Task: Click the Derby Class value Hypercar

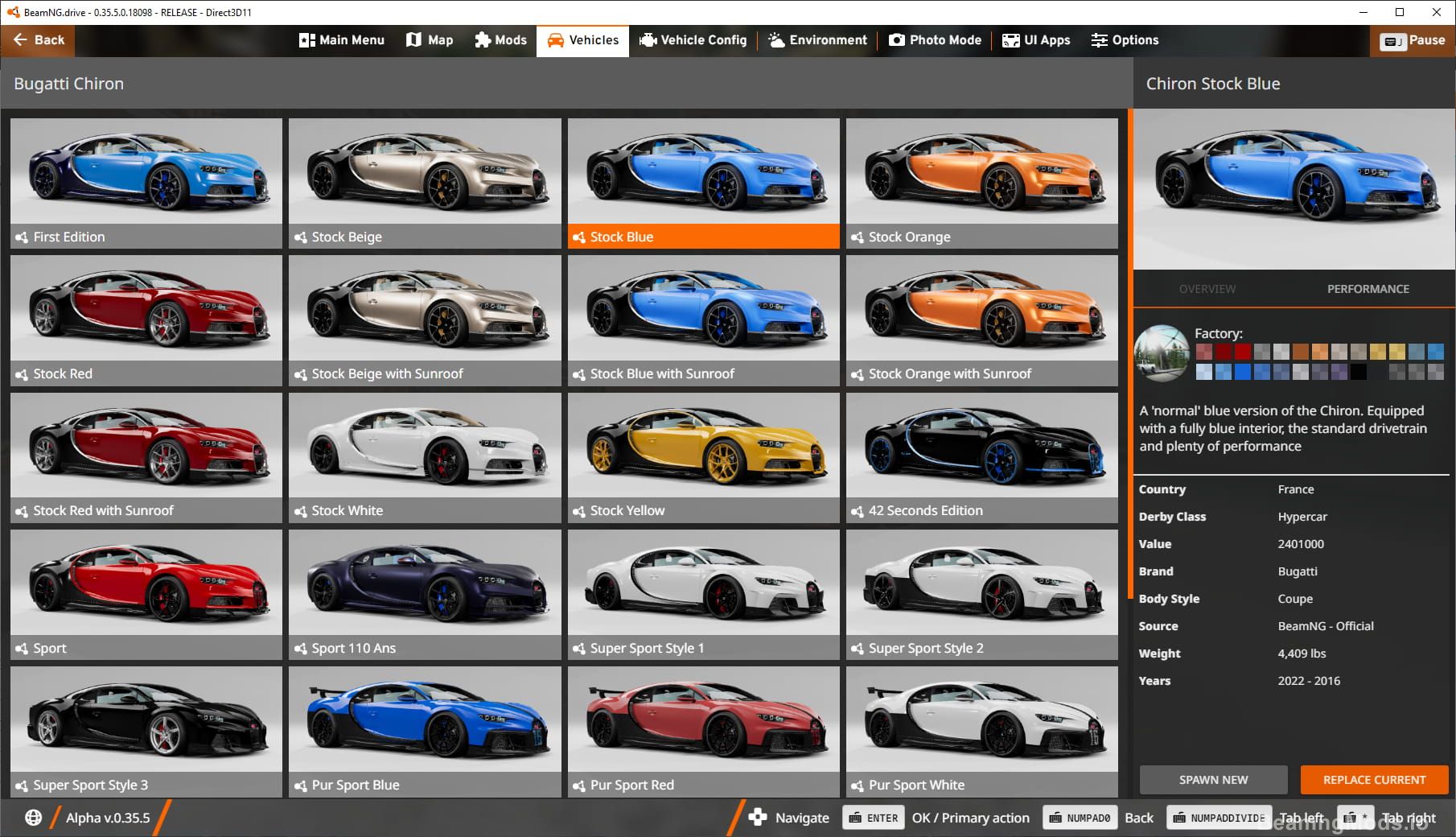Action: pyautogui.click(x=1302, y=517)
